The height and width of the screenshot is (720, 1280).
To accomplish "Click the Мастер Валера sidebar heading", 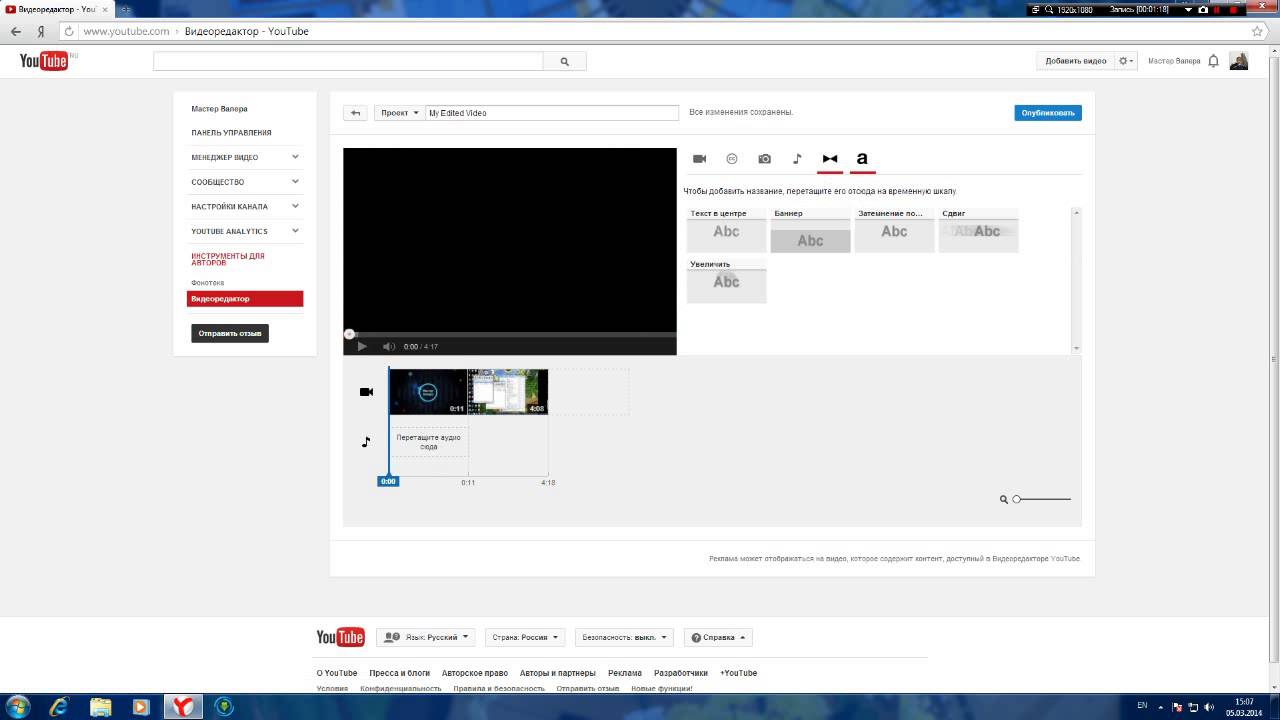I will coord(219,108).
